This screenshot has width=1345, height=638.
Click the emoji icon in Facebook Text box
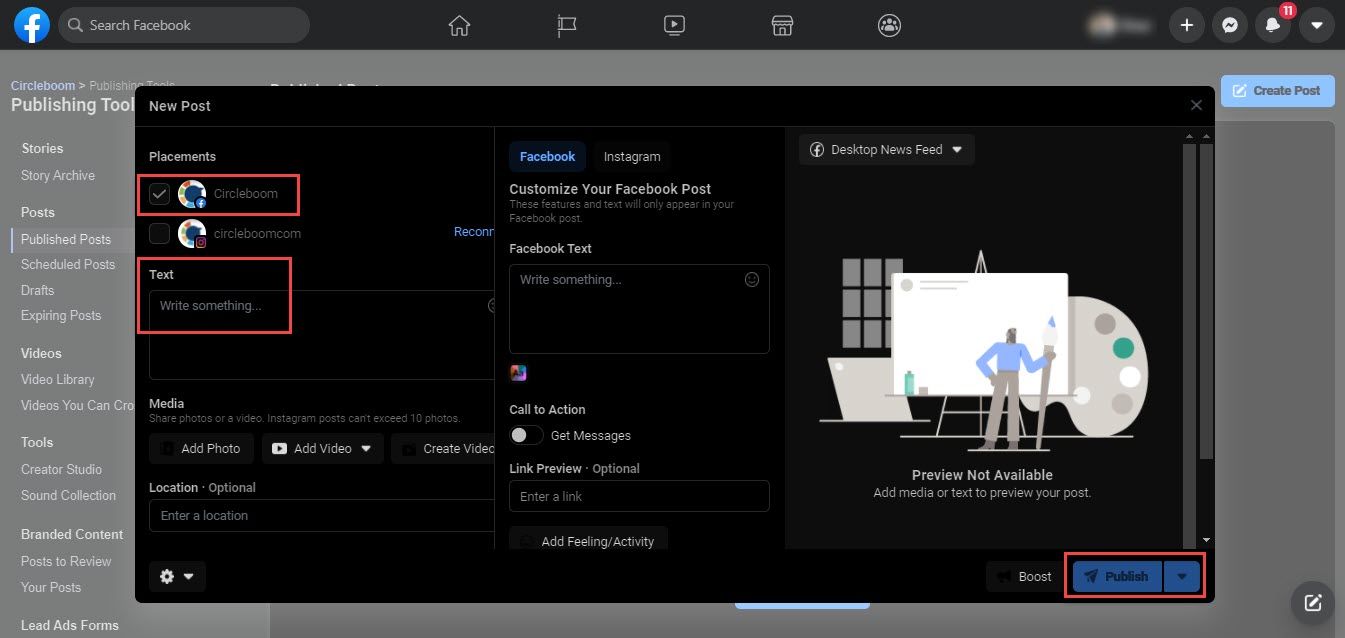752,280
